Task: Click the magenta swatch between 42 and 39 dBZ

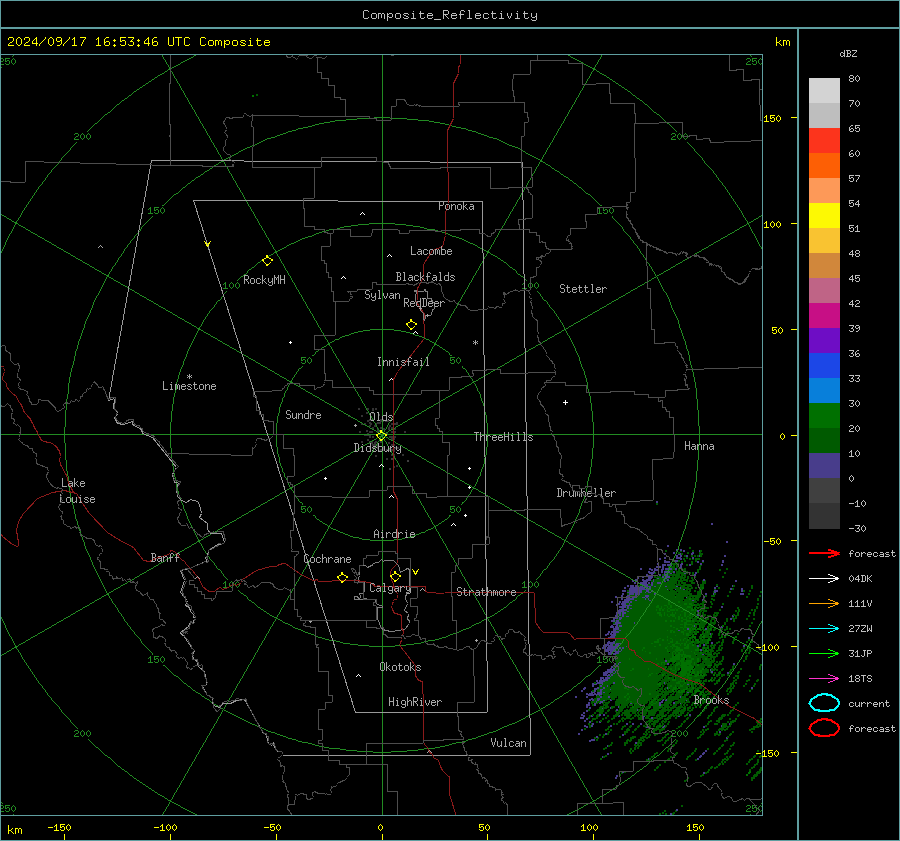Action: point(824,316)
